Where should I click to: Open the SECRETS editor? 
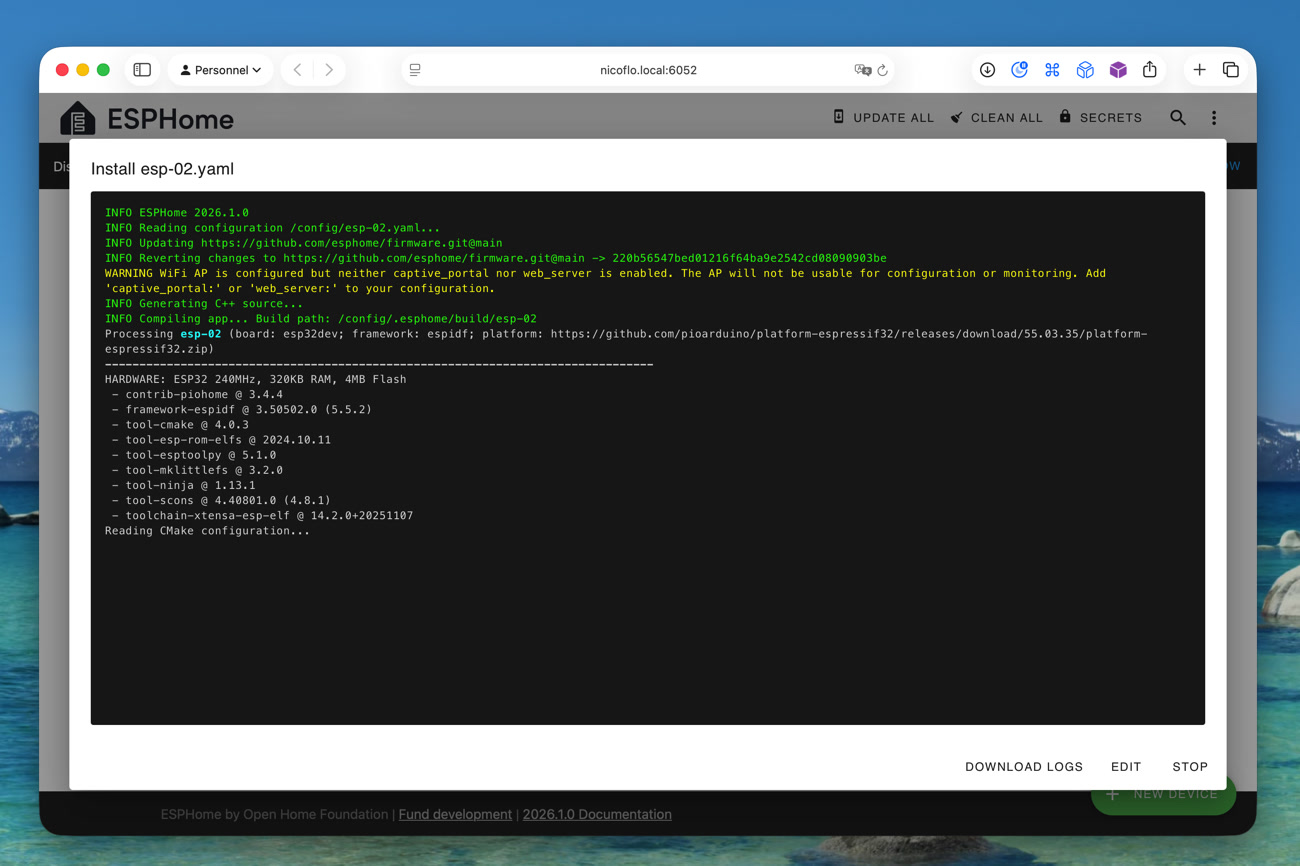tap(1100, 118)
